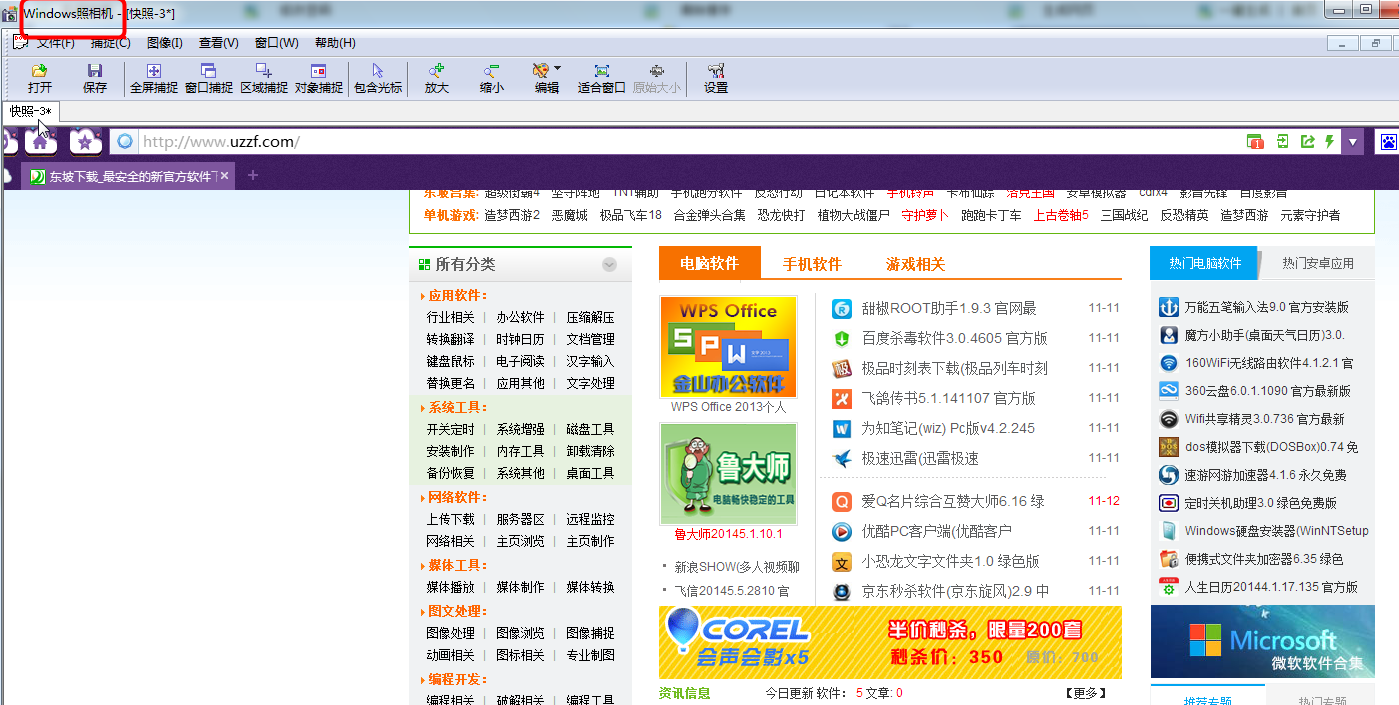Click the 京东秒杀软件 list icon
The image size is (1399, 705).
[842, 591]
